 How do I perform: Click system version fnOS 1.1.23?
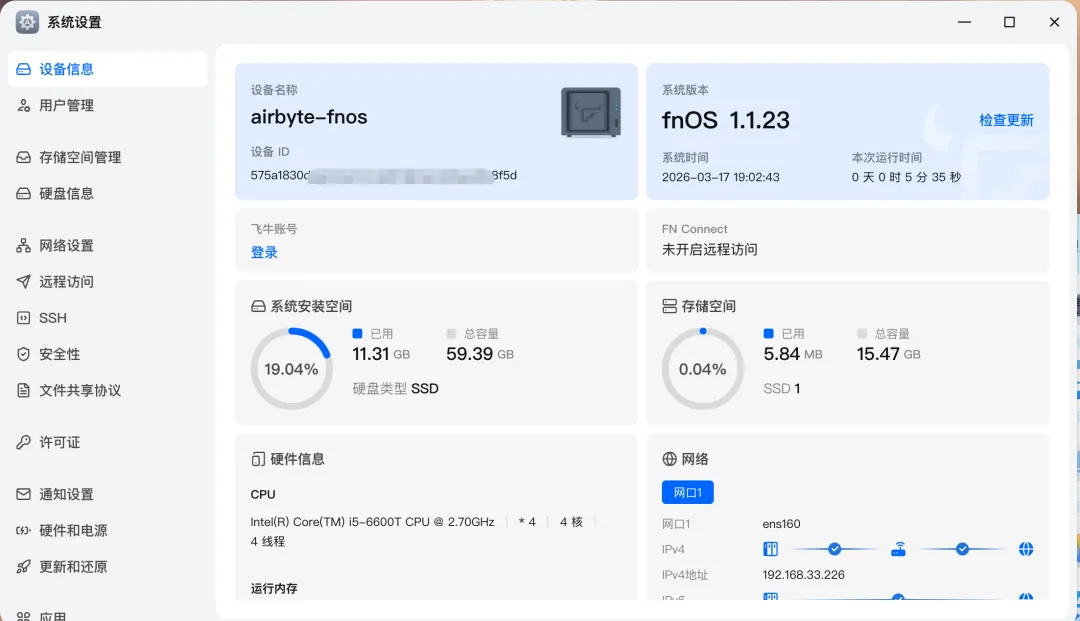725,120
